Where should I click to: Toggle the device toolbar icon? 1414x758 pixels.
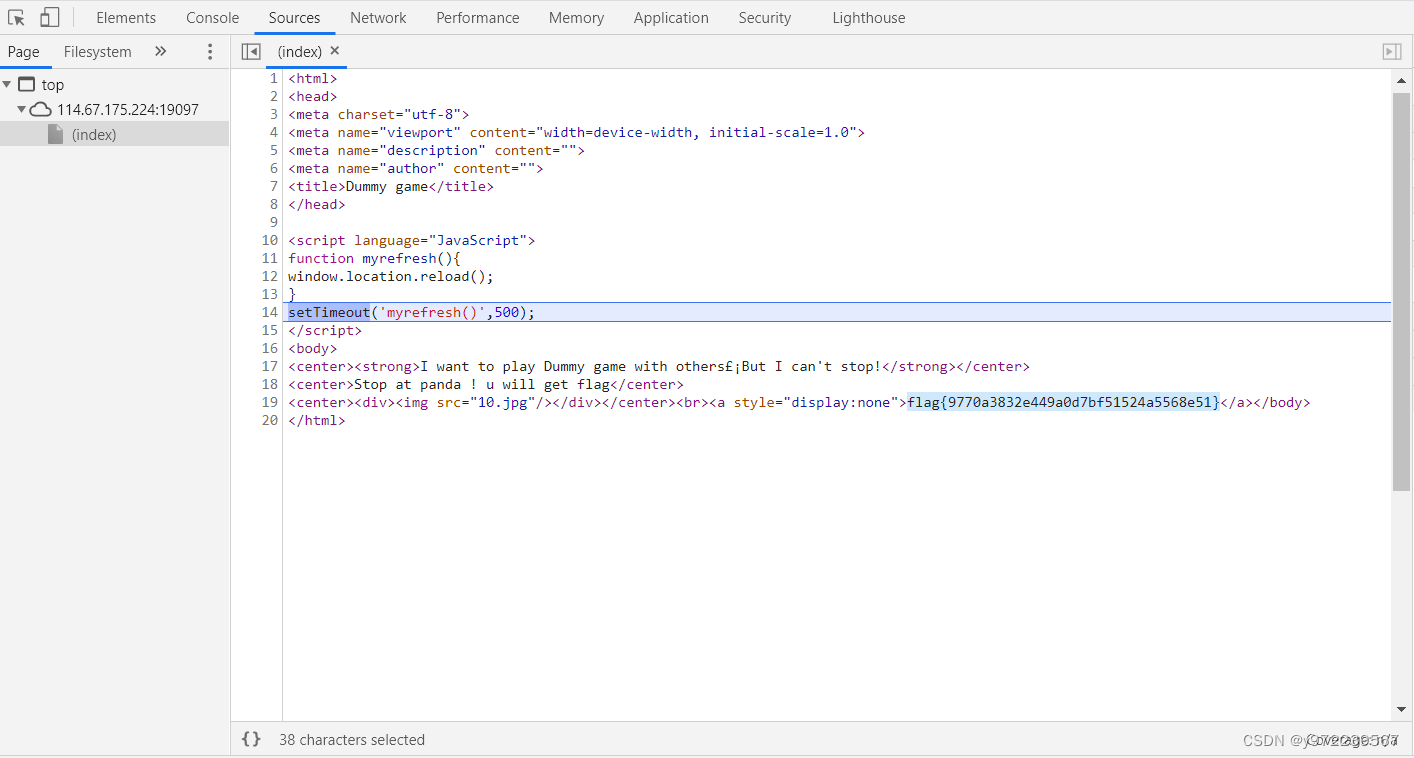[49, 17]
